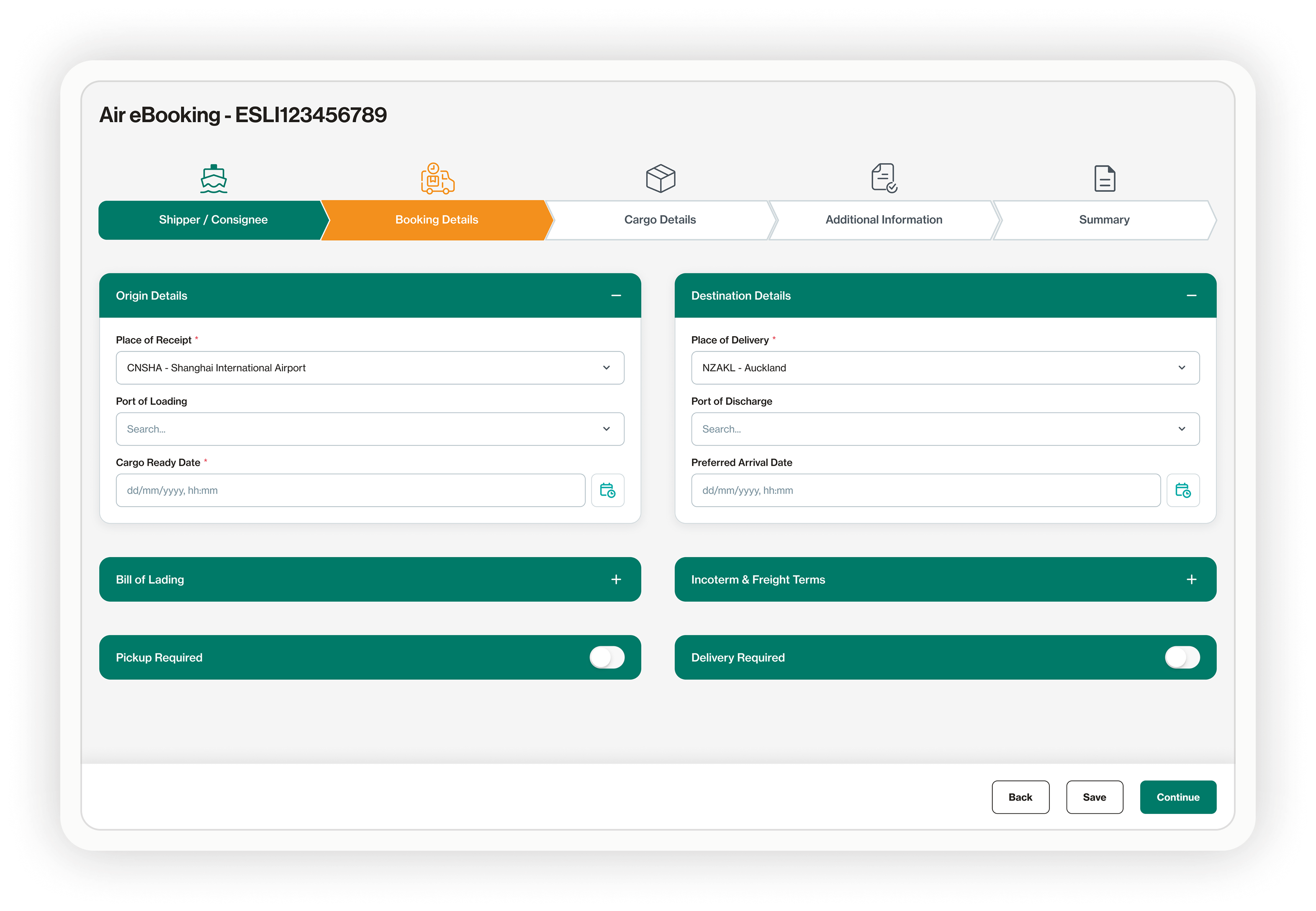This screenshot has width=1316, height=911.
Task: Expand the Bill of Lading section
Action: pyautogui.click(x=616, y=579)
